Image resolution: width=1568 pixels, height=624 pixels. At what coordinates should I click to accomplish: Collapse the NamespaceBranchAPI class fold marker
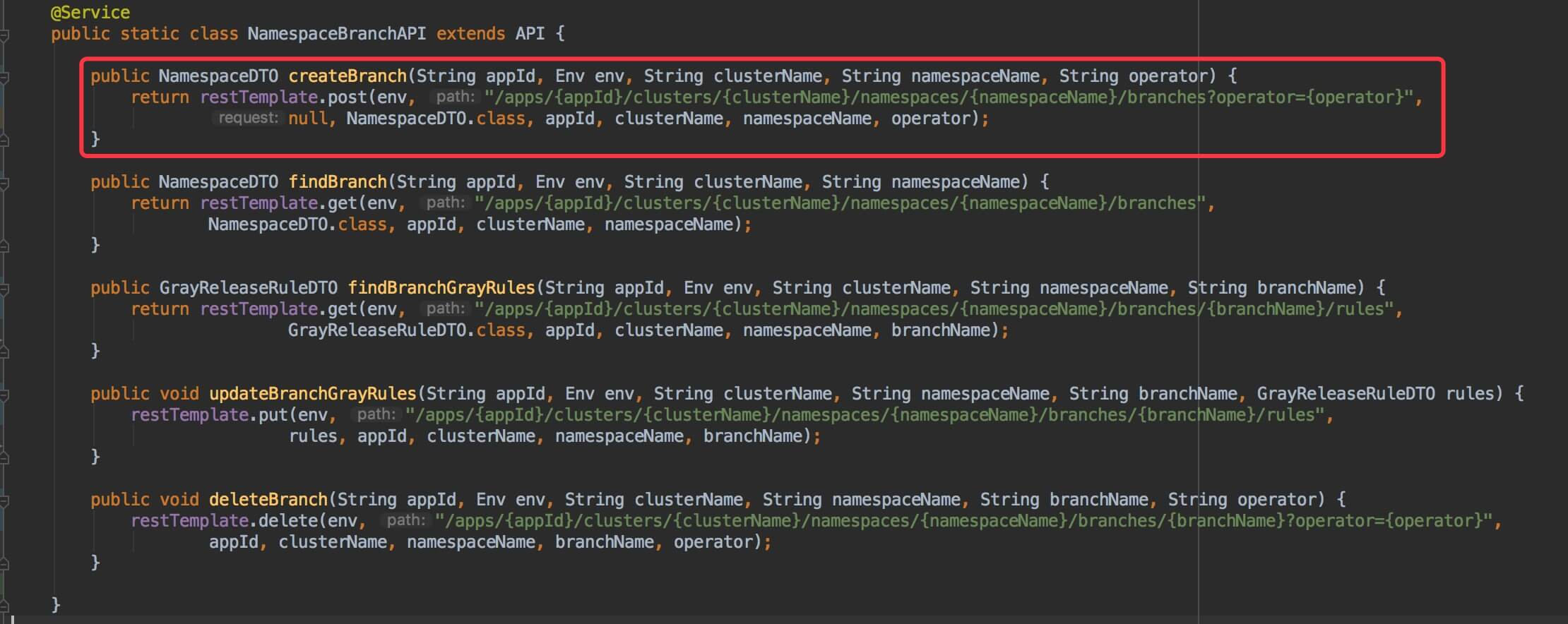(4, 34)
